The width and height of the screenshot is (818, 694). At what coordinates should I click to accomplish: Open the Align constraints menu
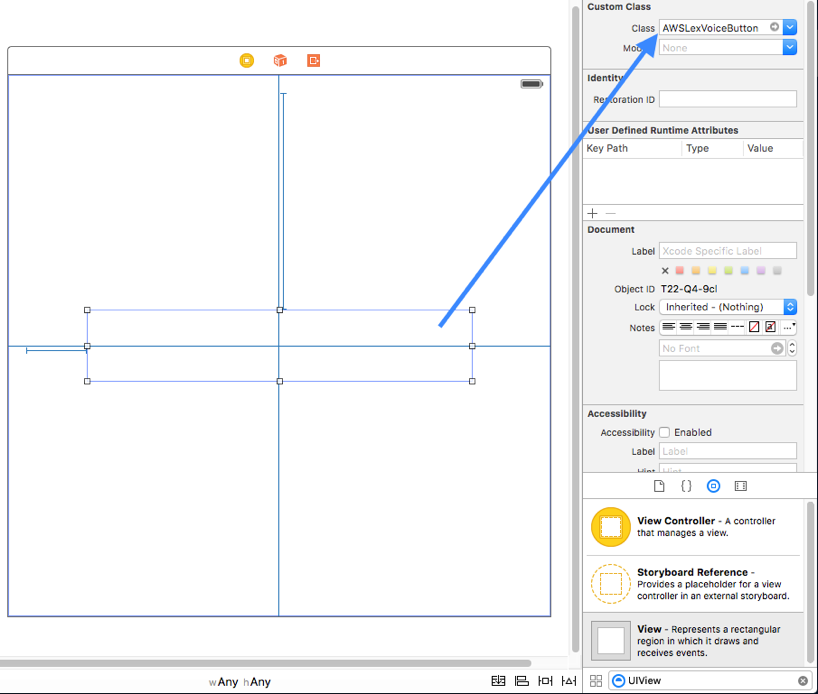(522, 681)
